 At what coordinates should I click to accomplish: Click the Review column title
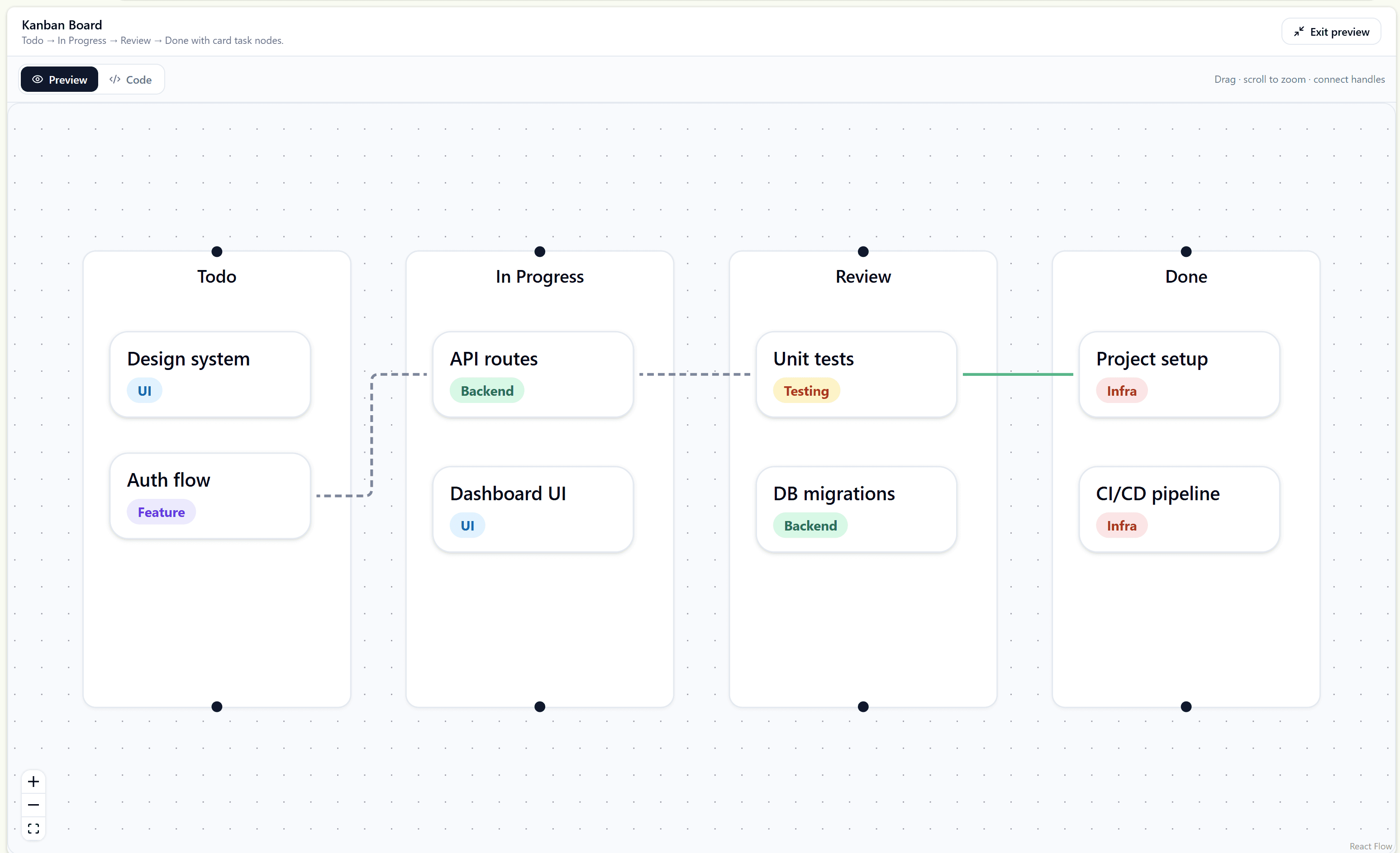click(863, 277)
